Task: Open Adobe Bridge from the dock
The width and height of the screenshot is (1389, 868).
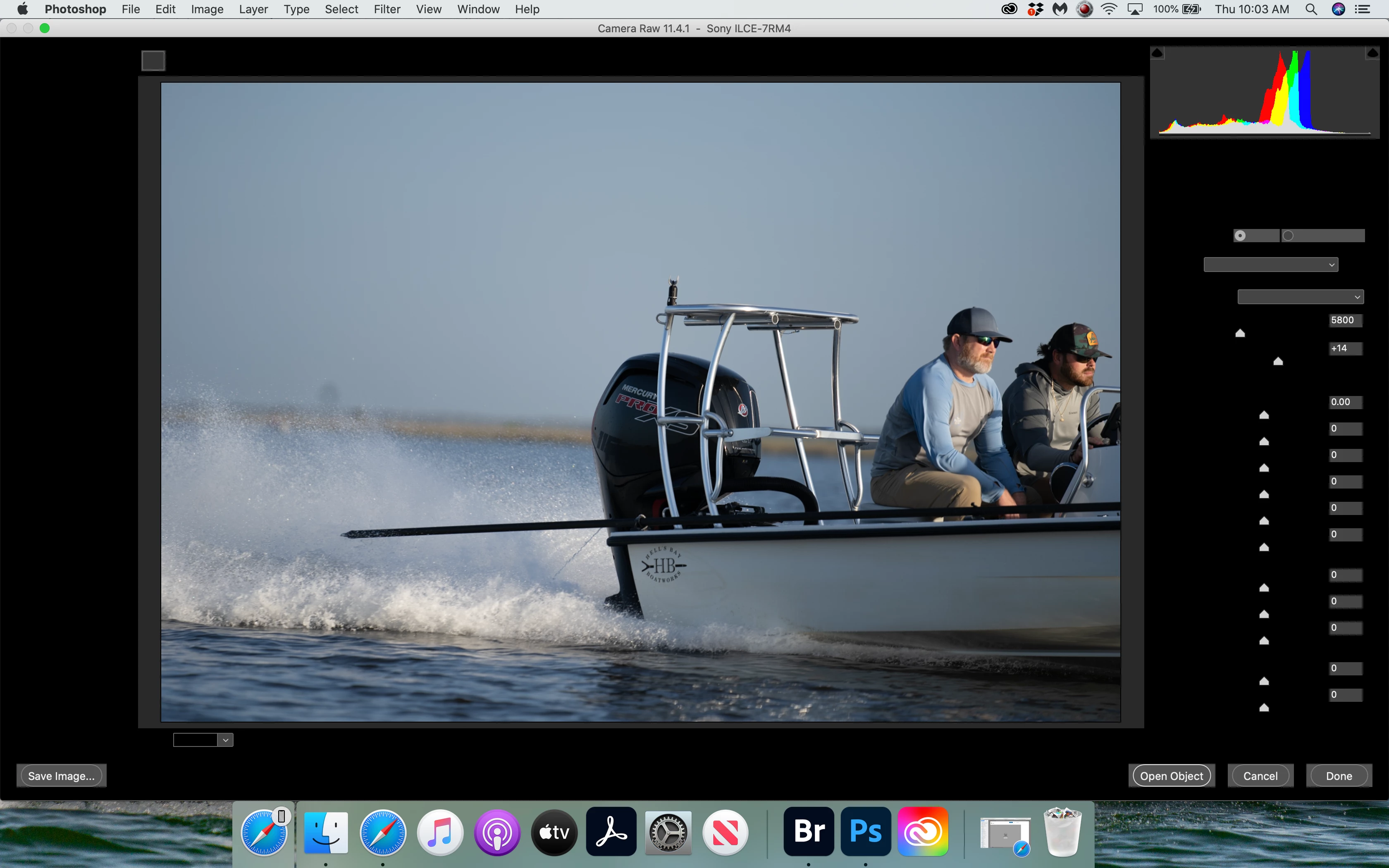Action: coord(809,831)
